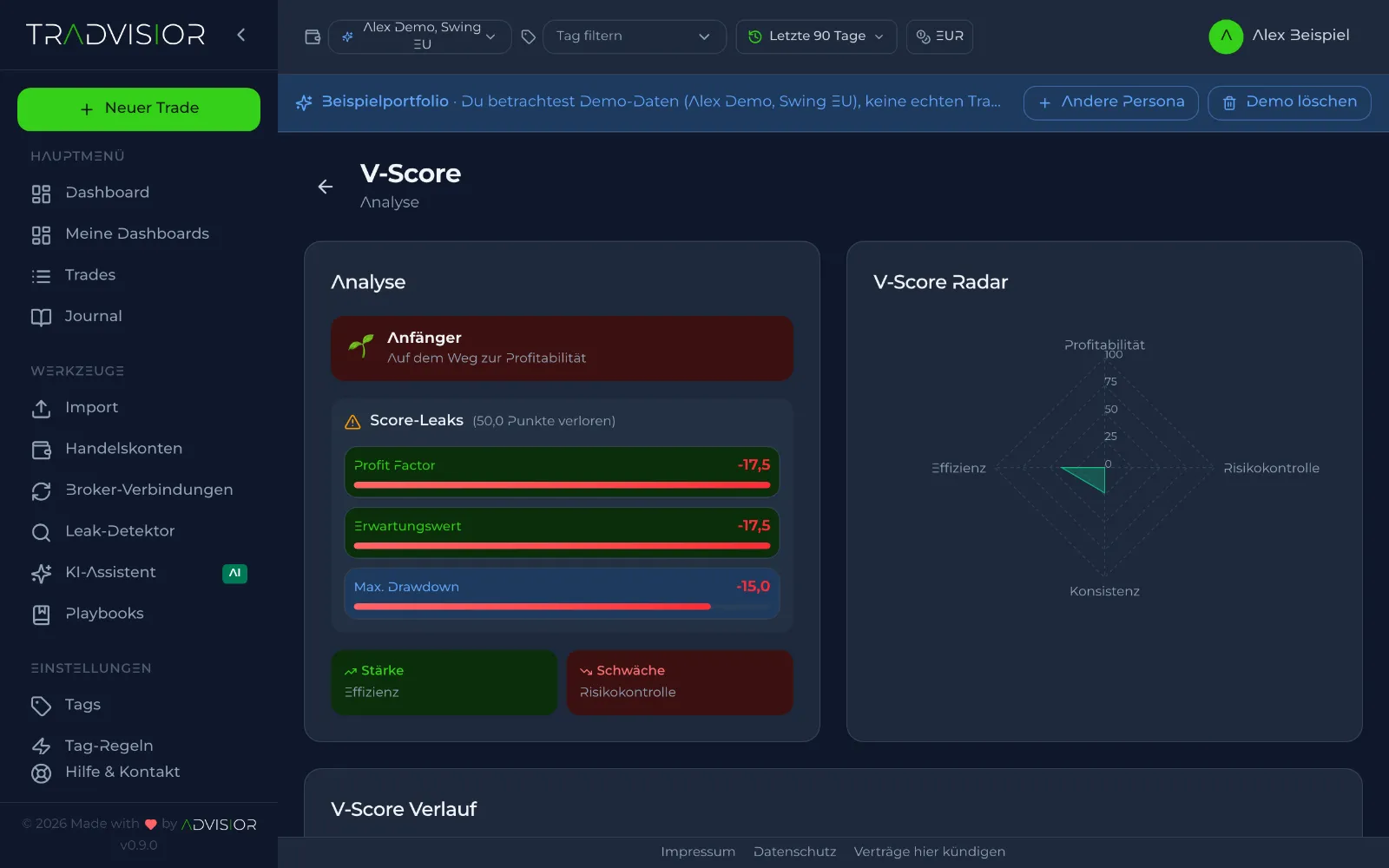The height and width of the screenshot is (868, 1389).
Task: Open Tags under Einstellungen
Action: (139, 705)
